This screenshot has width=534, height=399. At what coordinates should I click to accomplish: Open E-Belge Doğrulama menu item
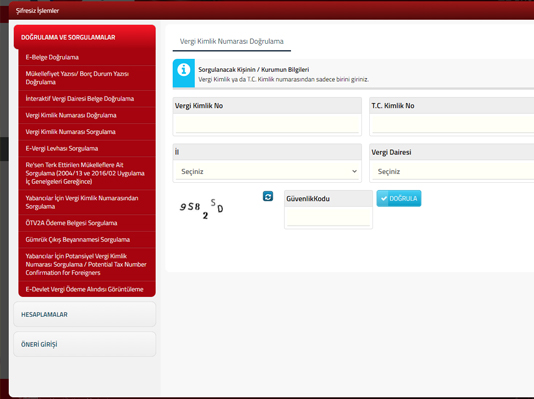pos(87,57)
